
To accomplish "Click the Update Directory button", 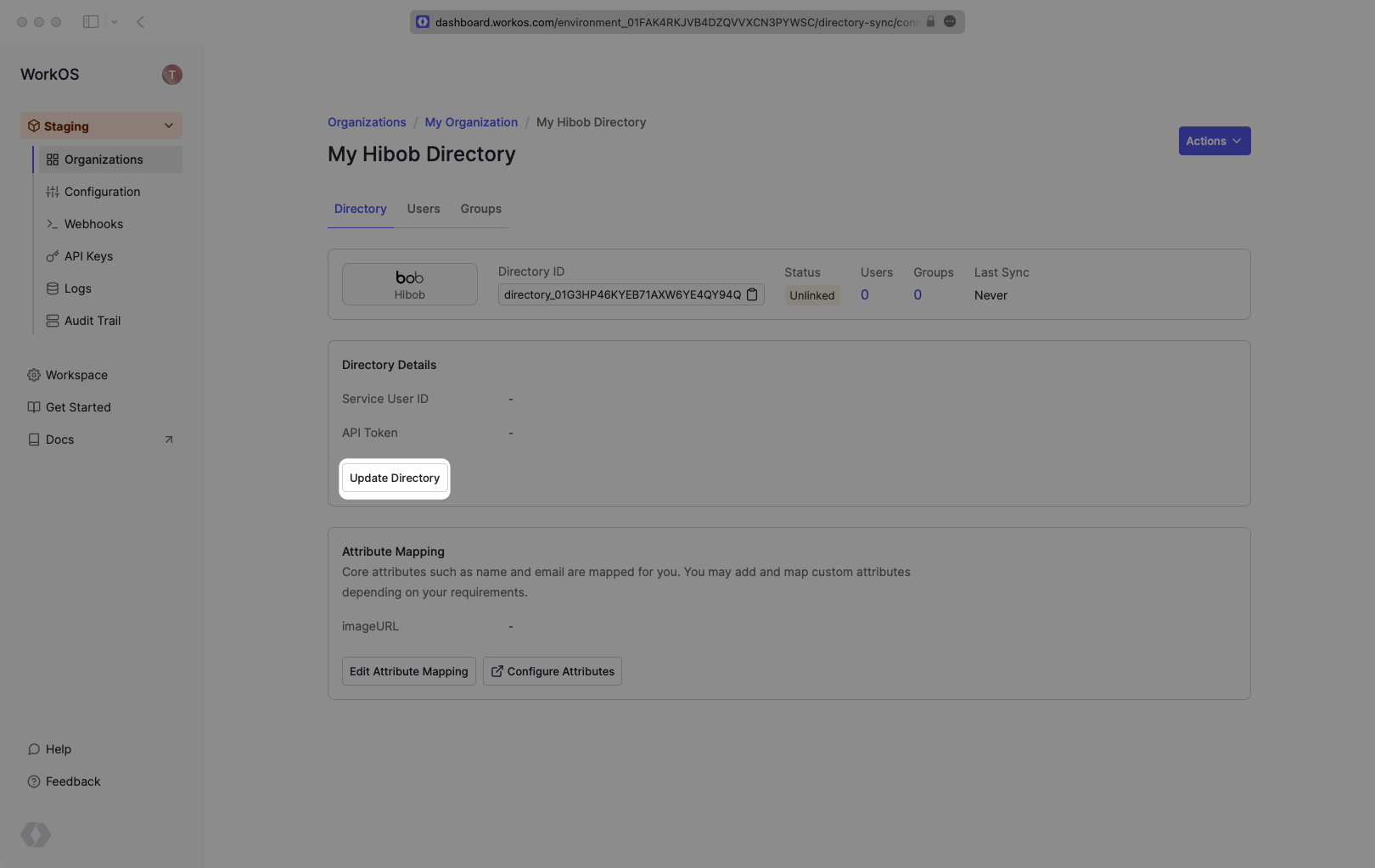I will tap(395, 479).
